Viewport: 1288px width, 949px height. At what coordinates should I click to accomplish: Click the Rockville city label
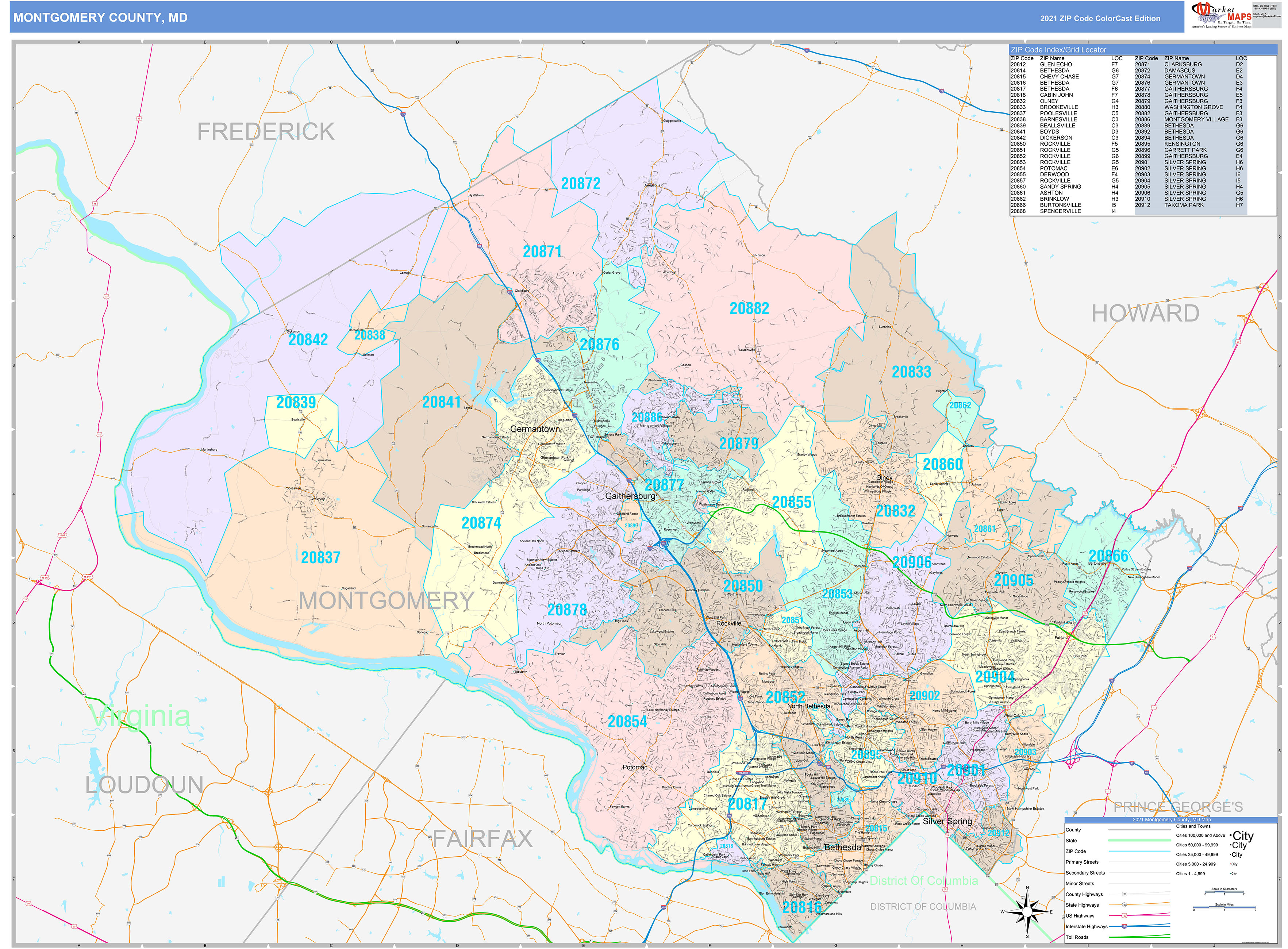click(x=728, y=623)
